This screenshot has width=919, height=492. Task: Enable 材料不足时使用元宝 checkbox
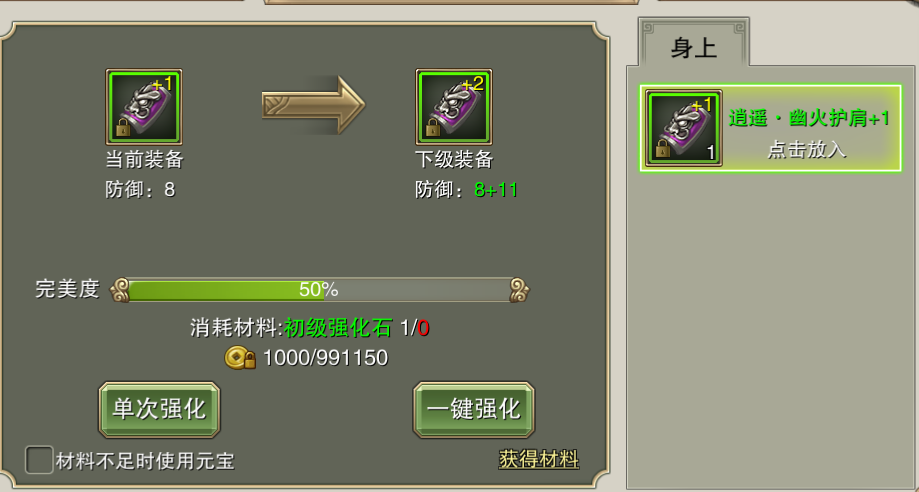pyautogui.click(x=39, y=460)
